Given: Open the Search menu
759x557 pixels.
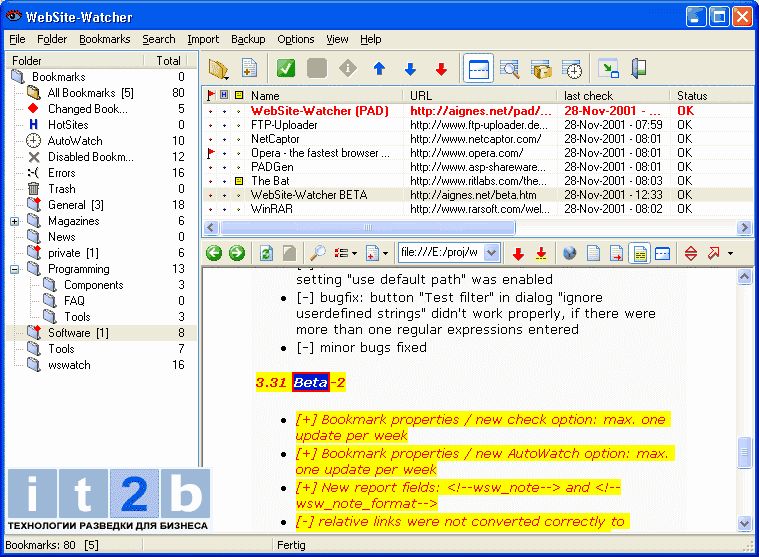Looking at the screenshot, I should click(x=158, y=39).
